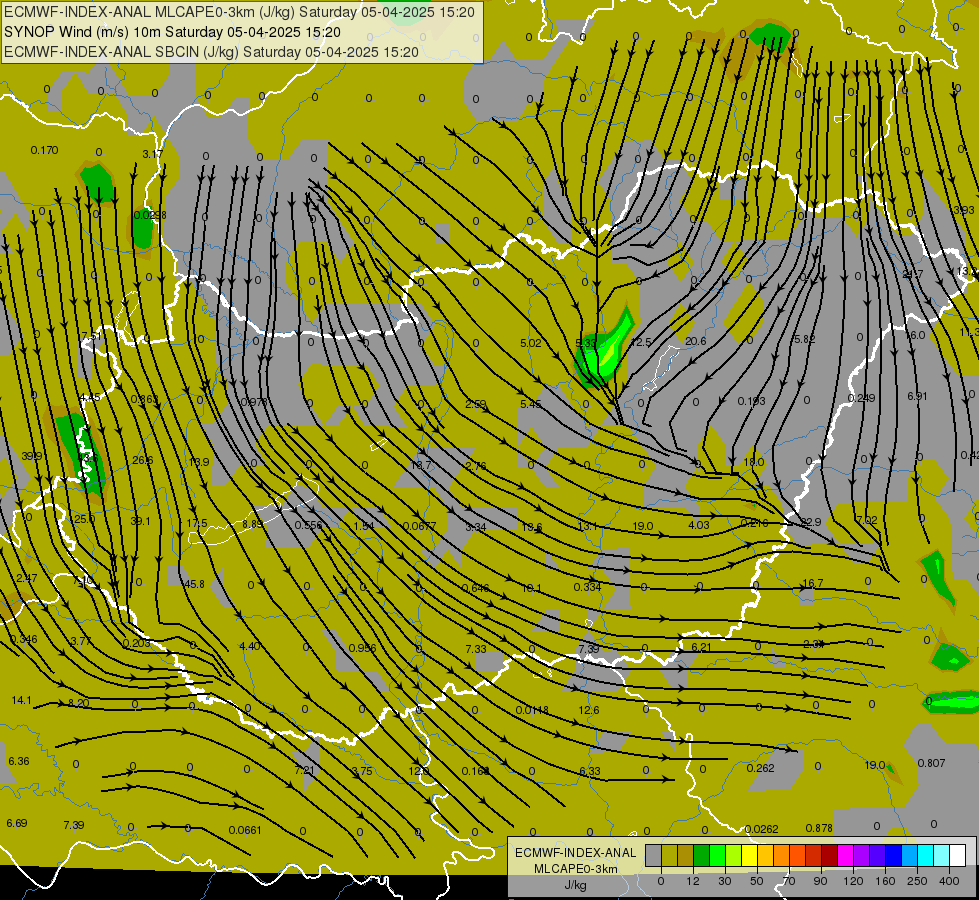Click the map value '4.40'
This screenshot has width=979, height=900.
250,646
